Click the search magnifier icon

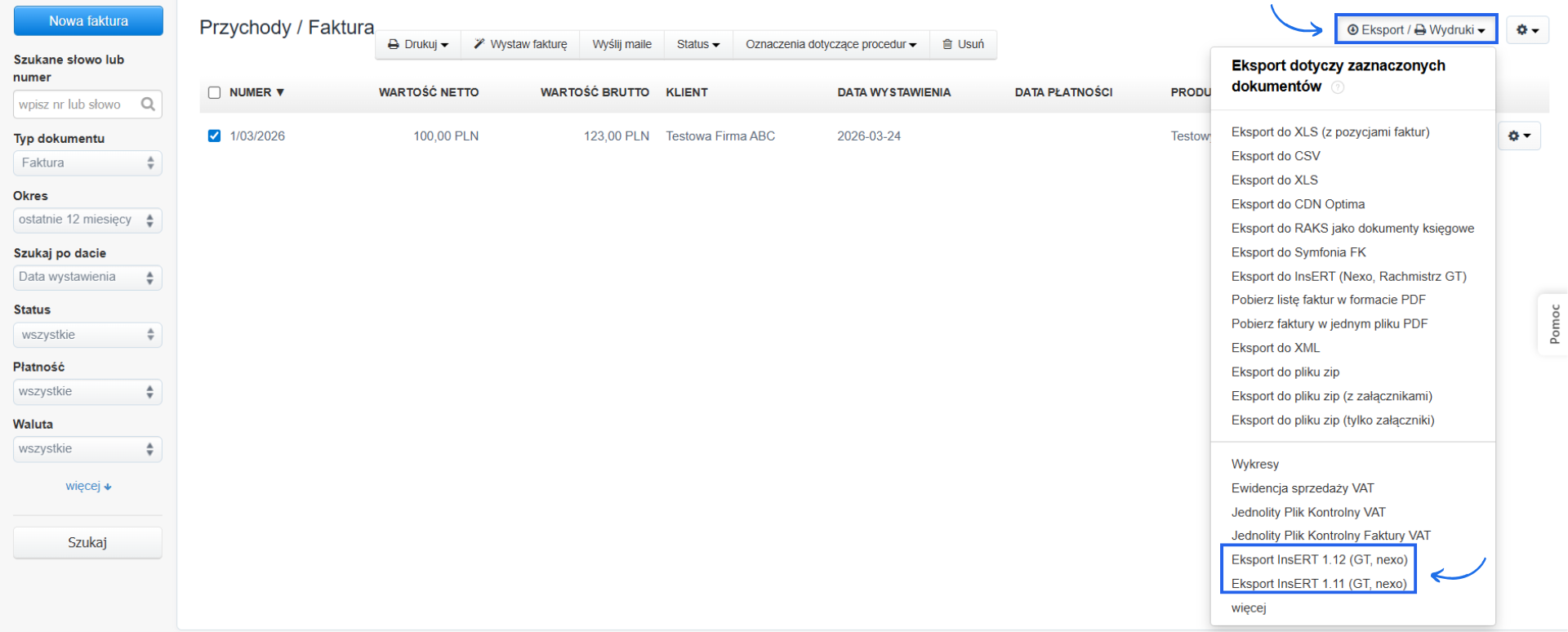pyautogui.click(x=148, y=105)
